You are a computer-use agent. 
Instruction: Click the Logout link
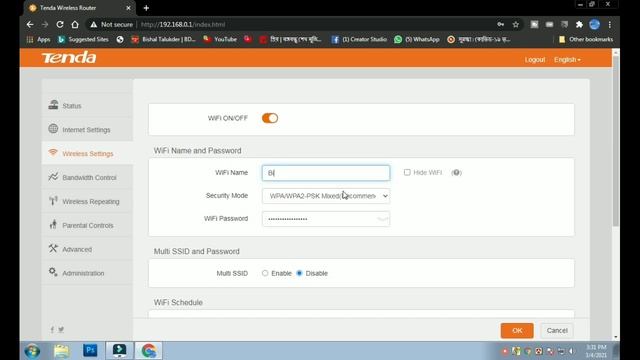[535, 60]
